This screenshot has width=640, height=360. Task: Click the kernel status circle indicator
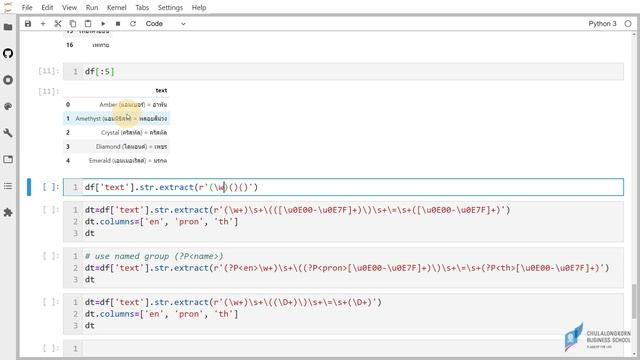coord(628,24)
